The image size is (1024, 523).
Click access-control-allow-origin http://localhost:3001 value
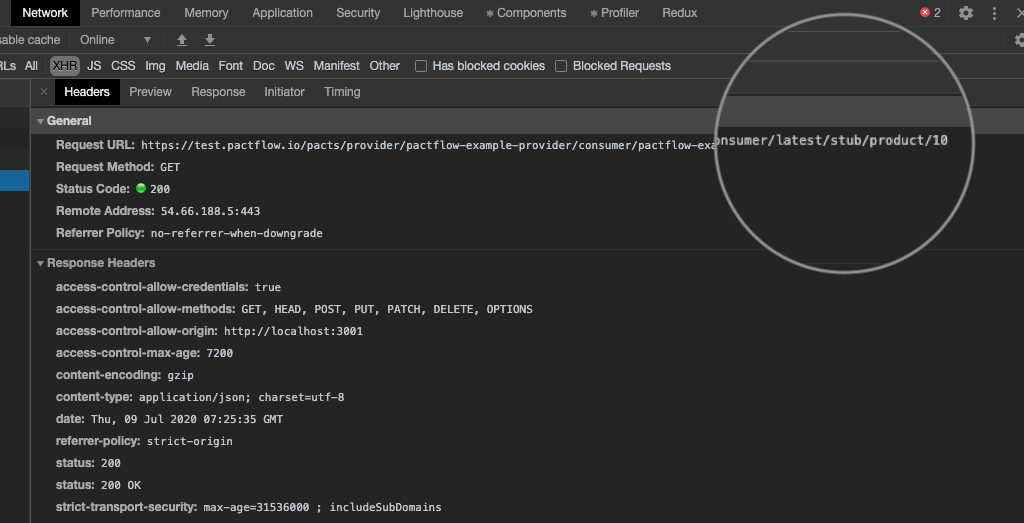coord(293,331)
